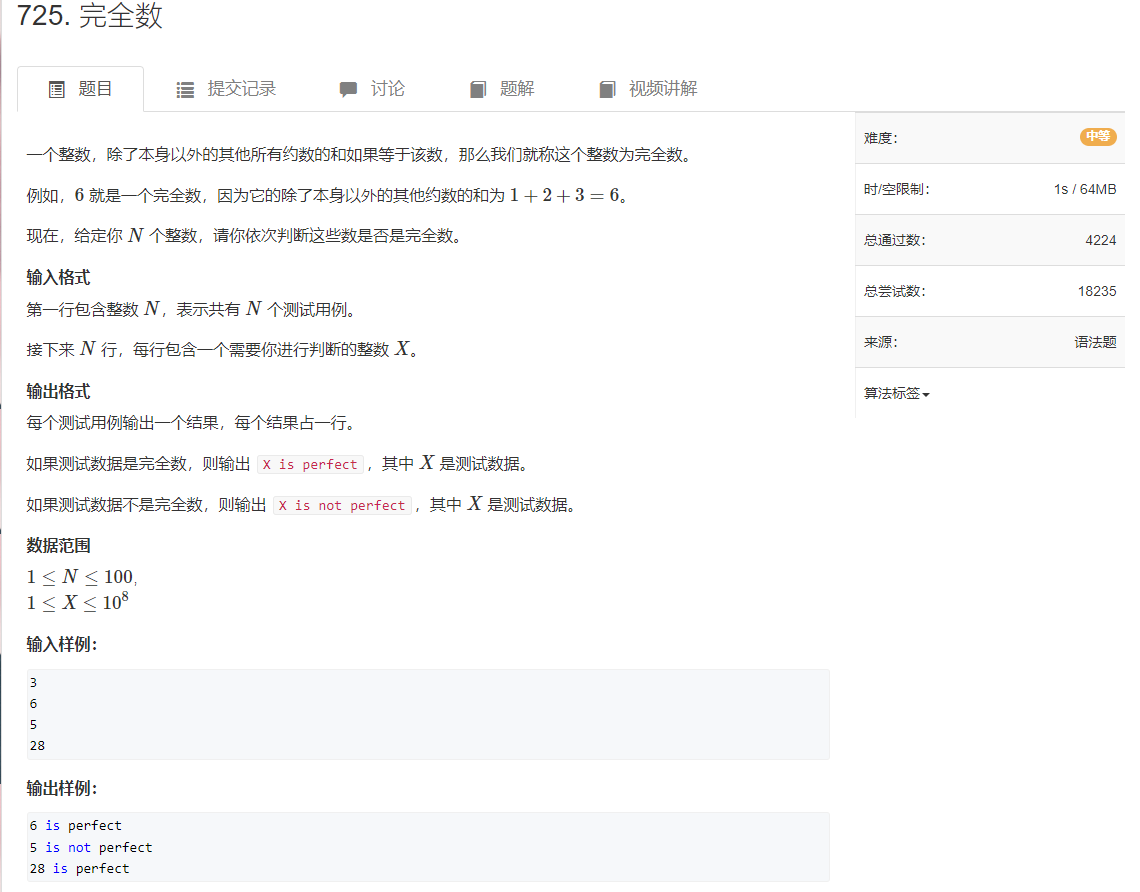Click the inline code 'X is not perfect'
The image size is (1140, 892).
[x=341, y=505]
